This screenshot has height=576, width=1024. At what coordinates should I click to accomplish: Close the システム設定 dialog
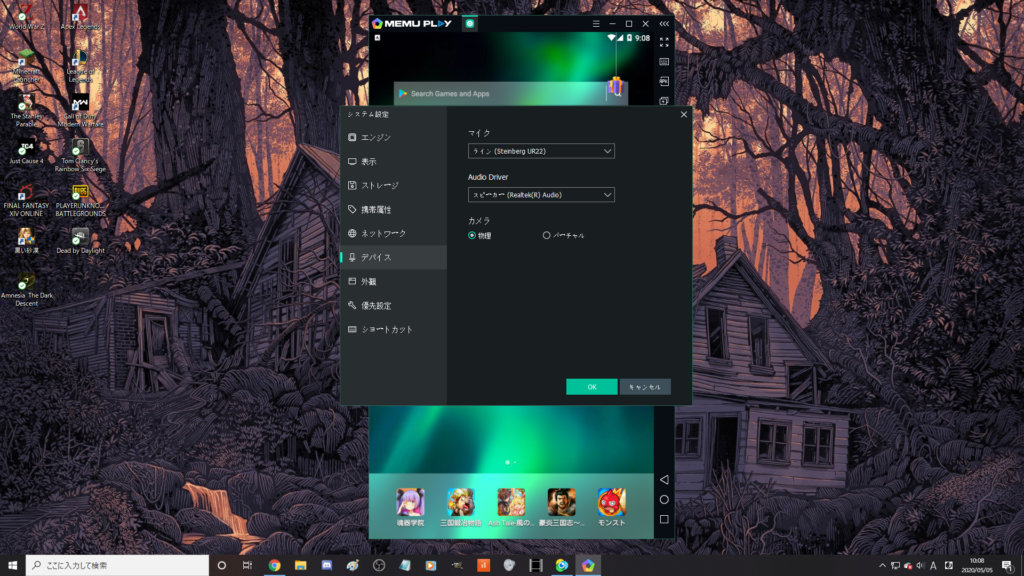[x=684, y=114]
